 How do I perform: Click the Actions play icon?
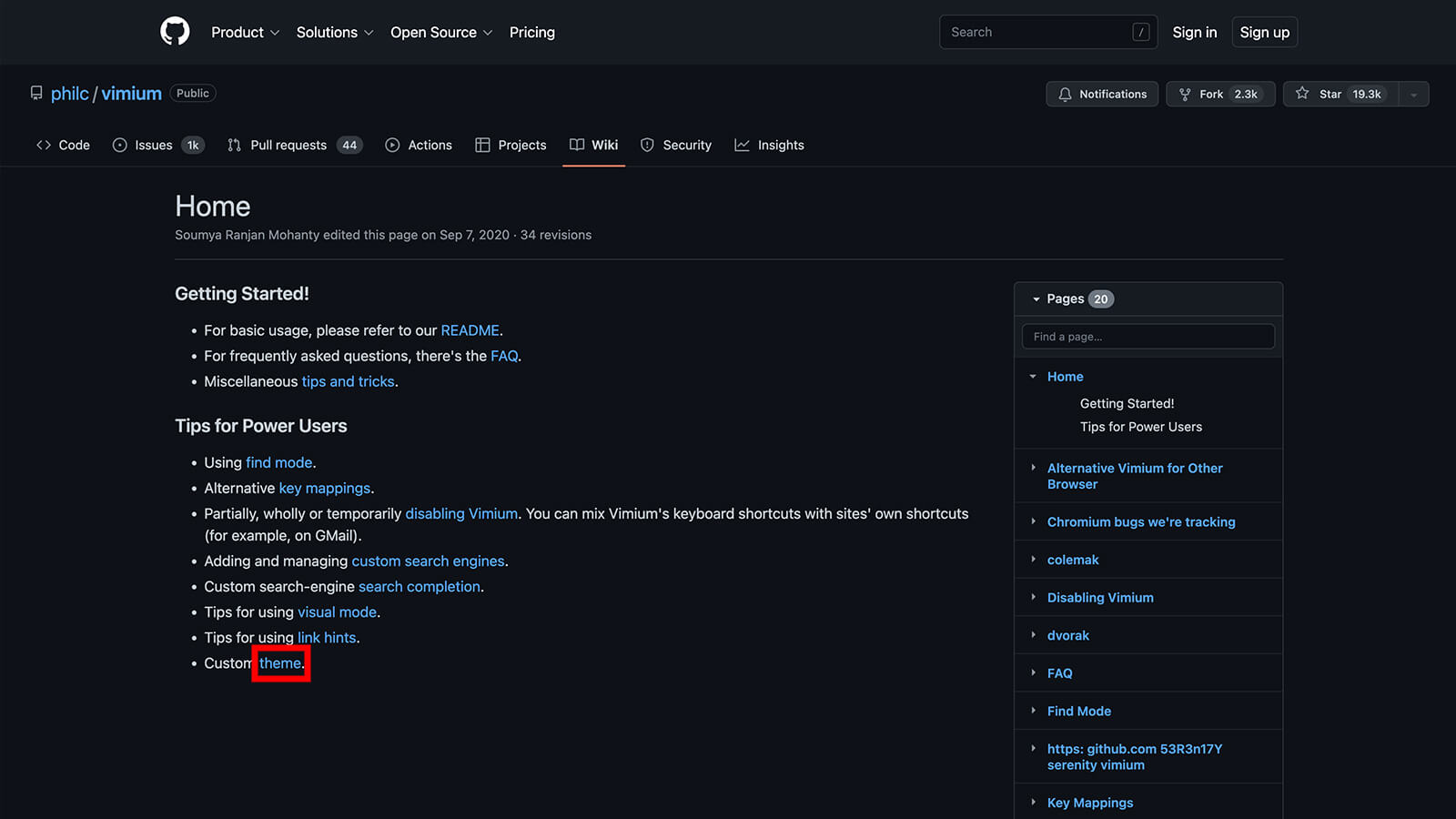(x=392, y=145)
